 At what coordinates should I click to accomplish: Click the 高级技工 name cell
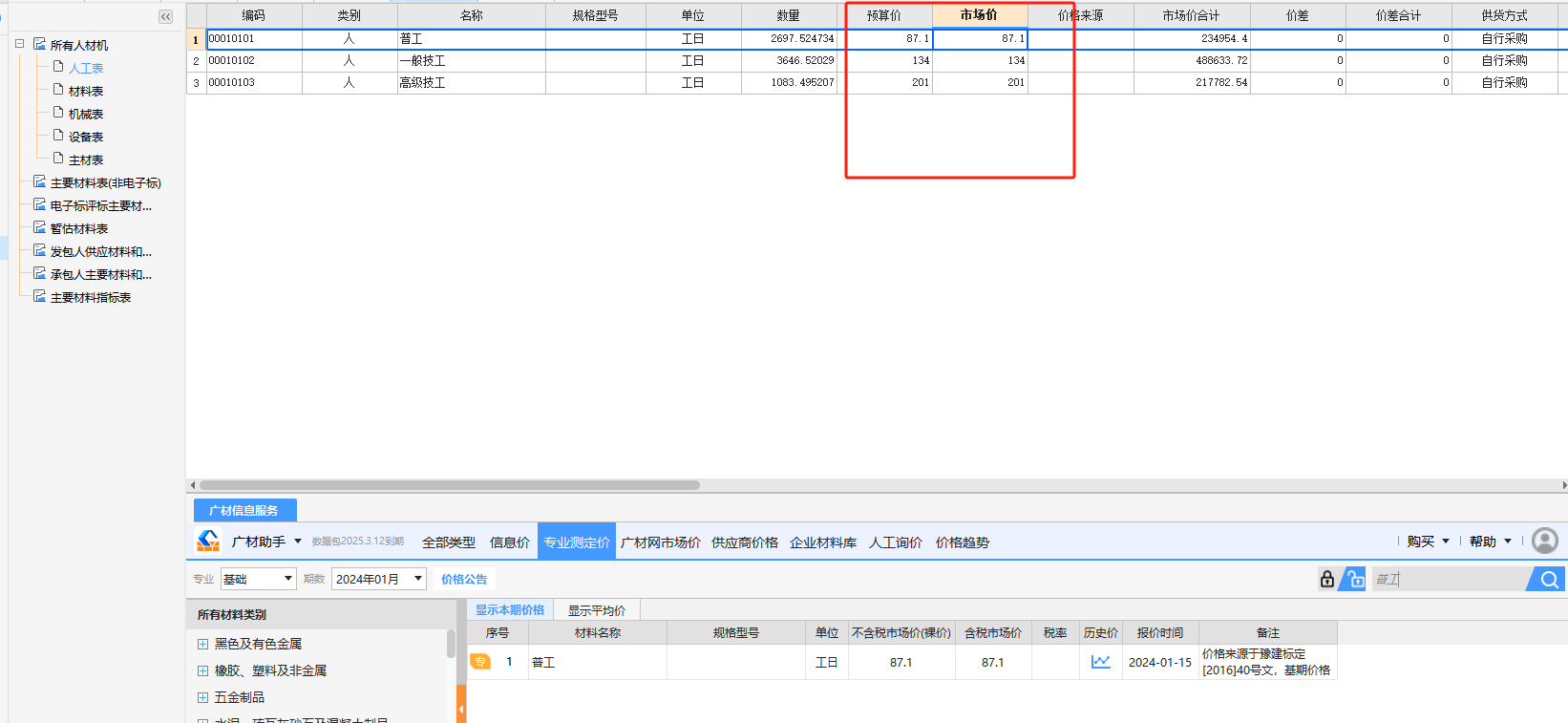[472, 82]
